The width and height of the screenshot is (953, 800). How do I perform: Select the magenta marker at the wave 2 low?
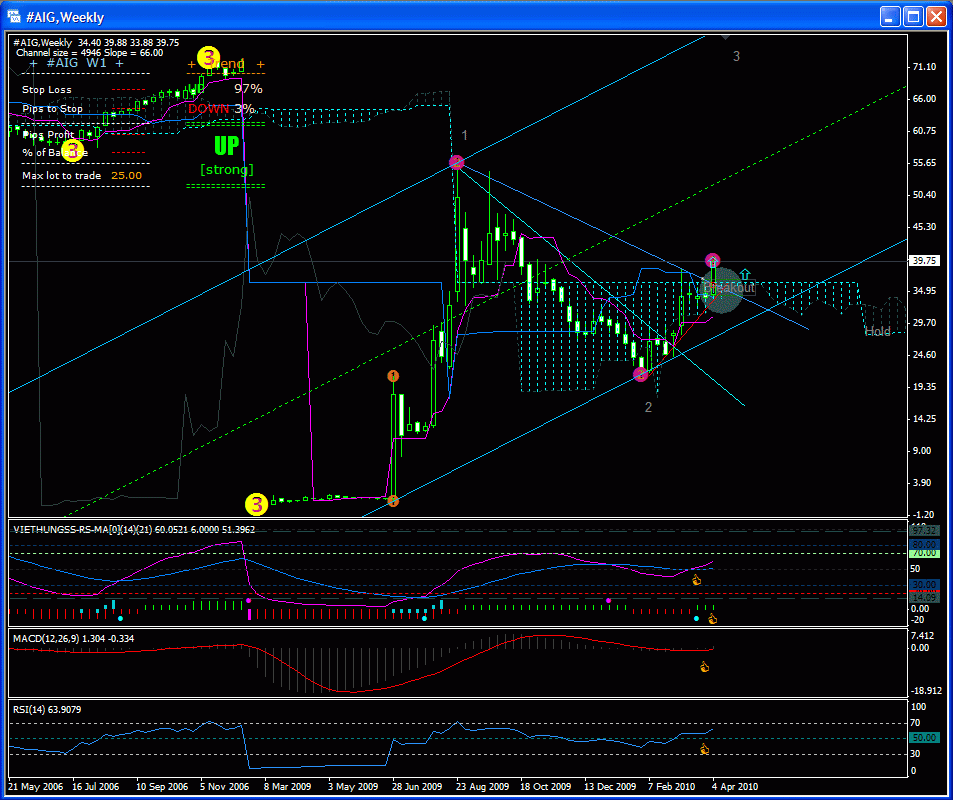pyautogui.click(x=641, y=375)
